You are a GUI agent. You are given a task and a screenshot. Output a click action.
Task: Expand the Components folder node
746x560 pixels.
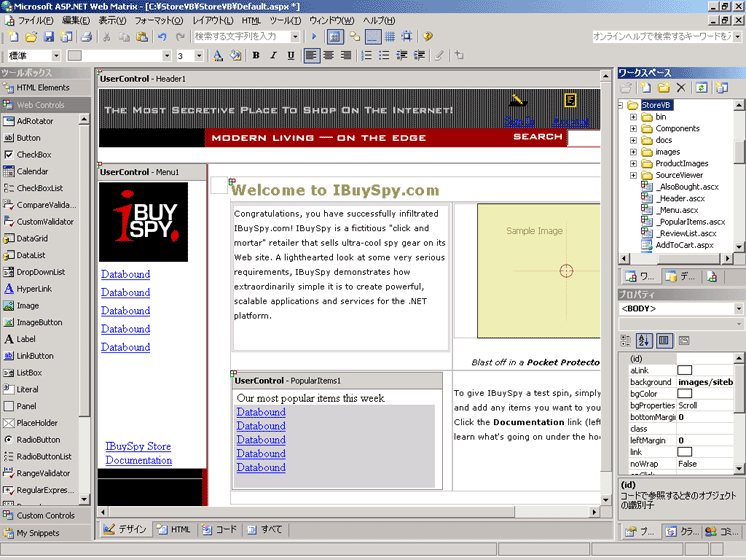coord(633,128)
